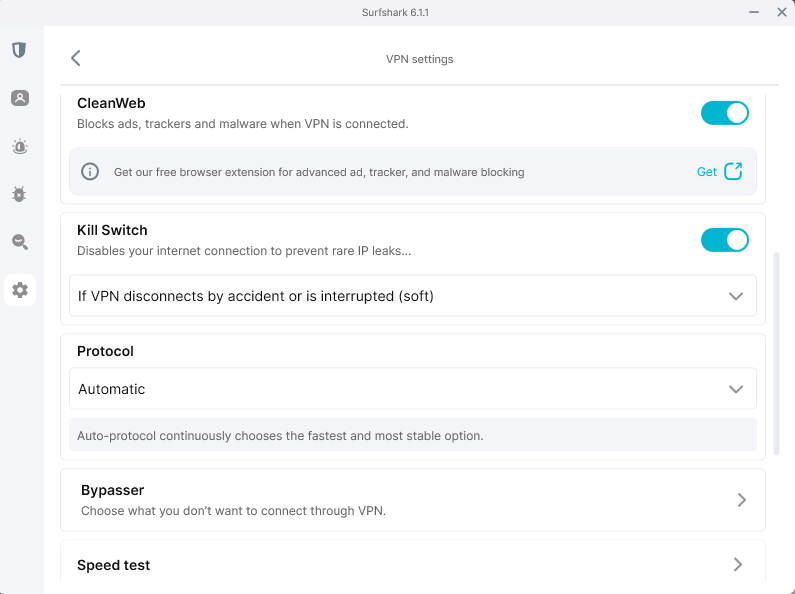
Task: Click the info icon in extension banner
Action: [90, 172]
